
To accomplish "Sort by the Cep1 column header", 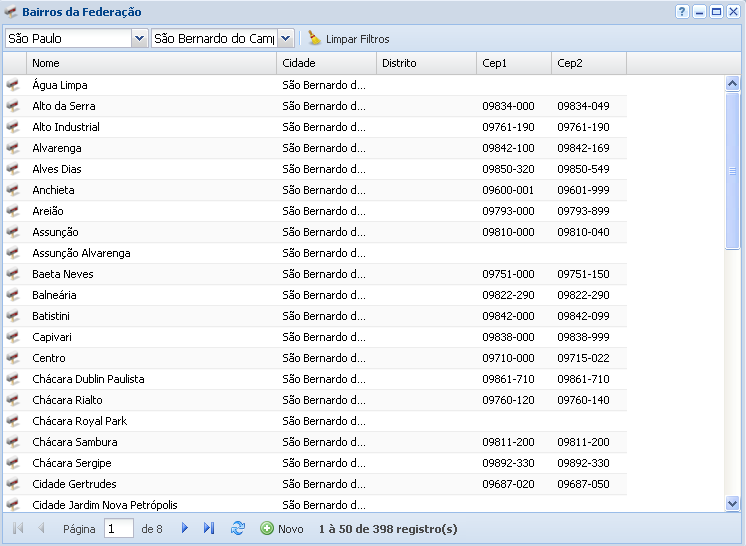I will click(x=513, y=63).
